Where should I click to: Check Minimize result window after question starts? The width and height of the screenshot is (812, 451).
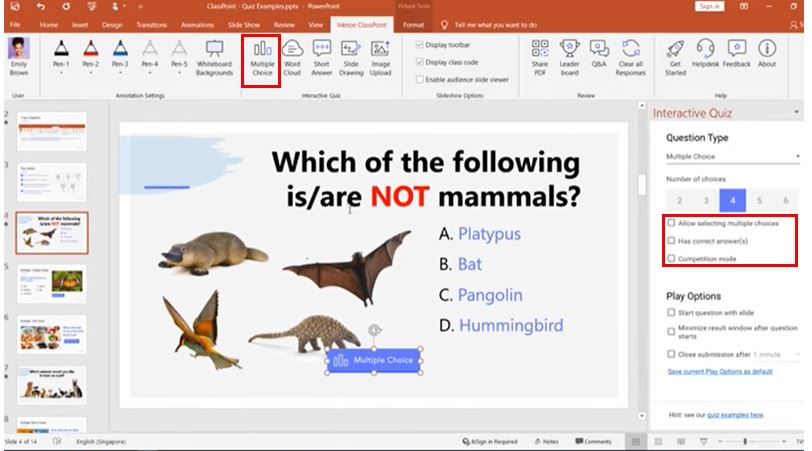[671, 331]
